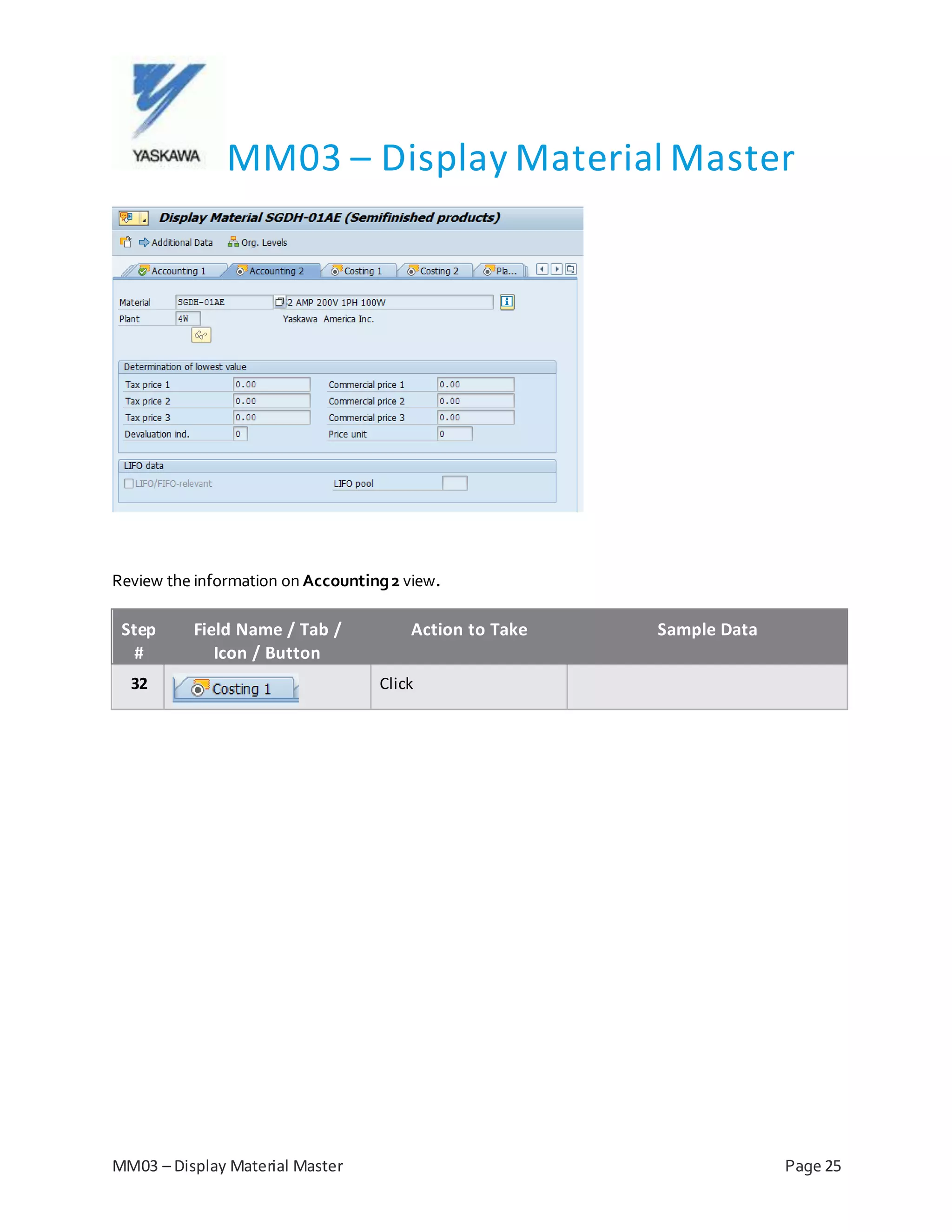Click the material description field 2 AMP 200V

pos(390,302)
